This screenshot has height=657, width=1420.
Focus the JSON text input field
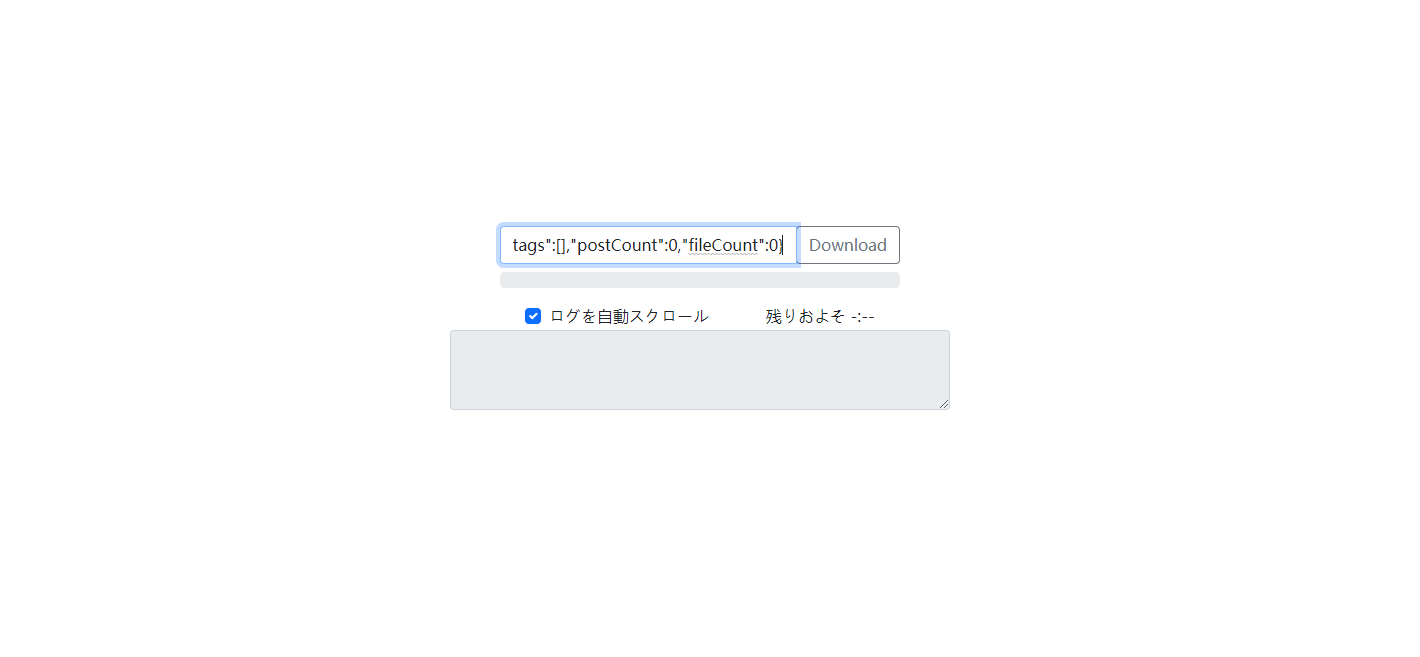pos(648,245)
